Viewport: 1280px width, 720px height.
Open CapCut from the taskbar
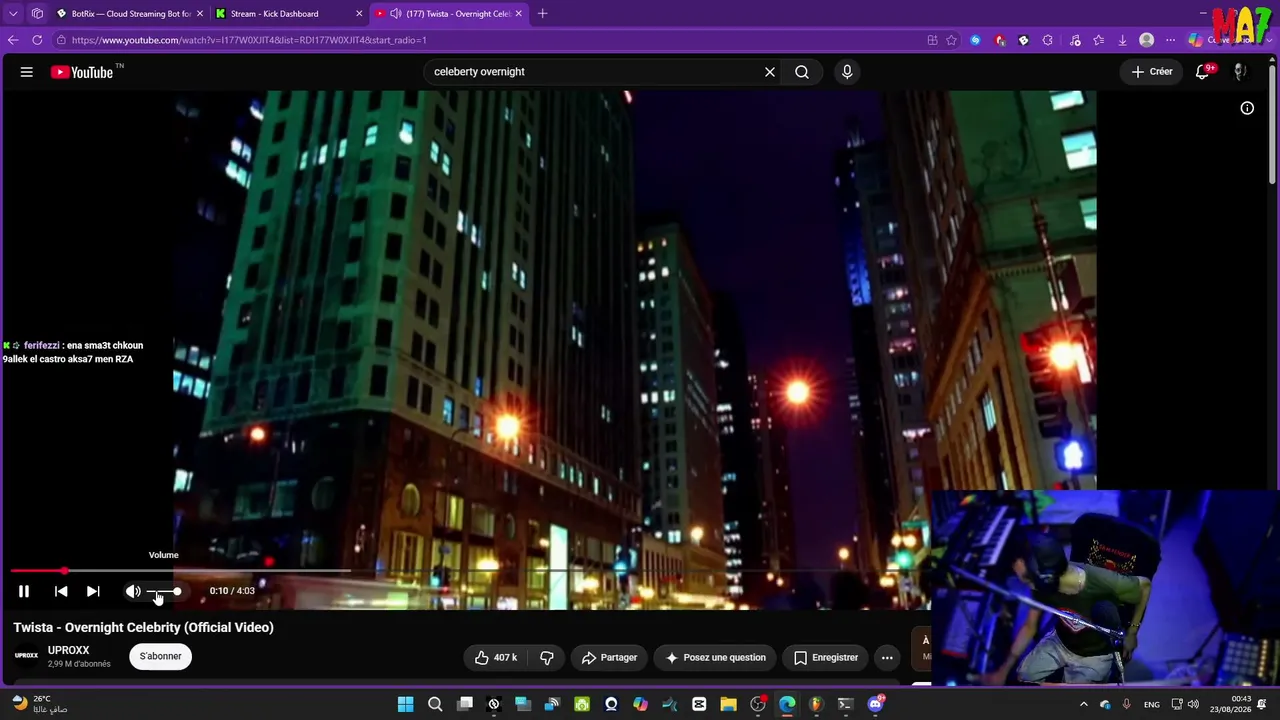(699, 704)
